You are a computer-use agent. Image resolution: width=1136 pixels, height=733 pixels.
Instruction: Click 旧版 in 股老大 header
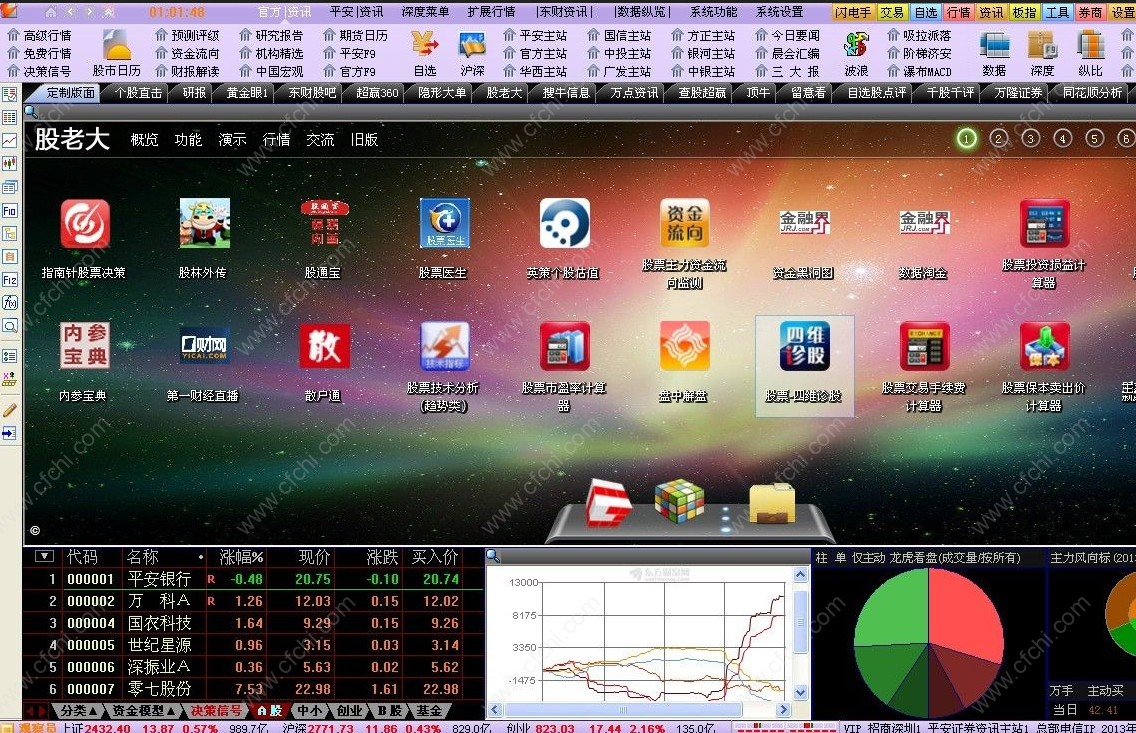(364, 140)
